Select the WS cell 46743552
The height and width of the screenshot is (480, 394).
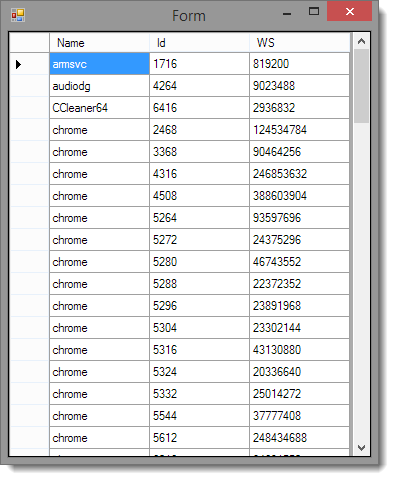click(x=299, y=262)
